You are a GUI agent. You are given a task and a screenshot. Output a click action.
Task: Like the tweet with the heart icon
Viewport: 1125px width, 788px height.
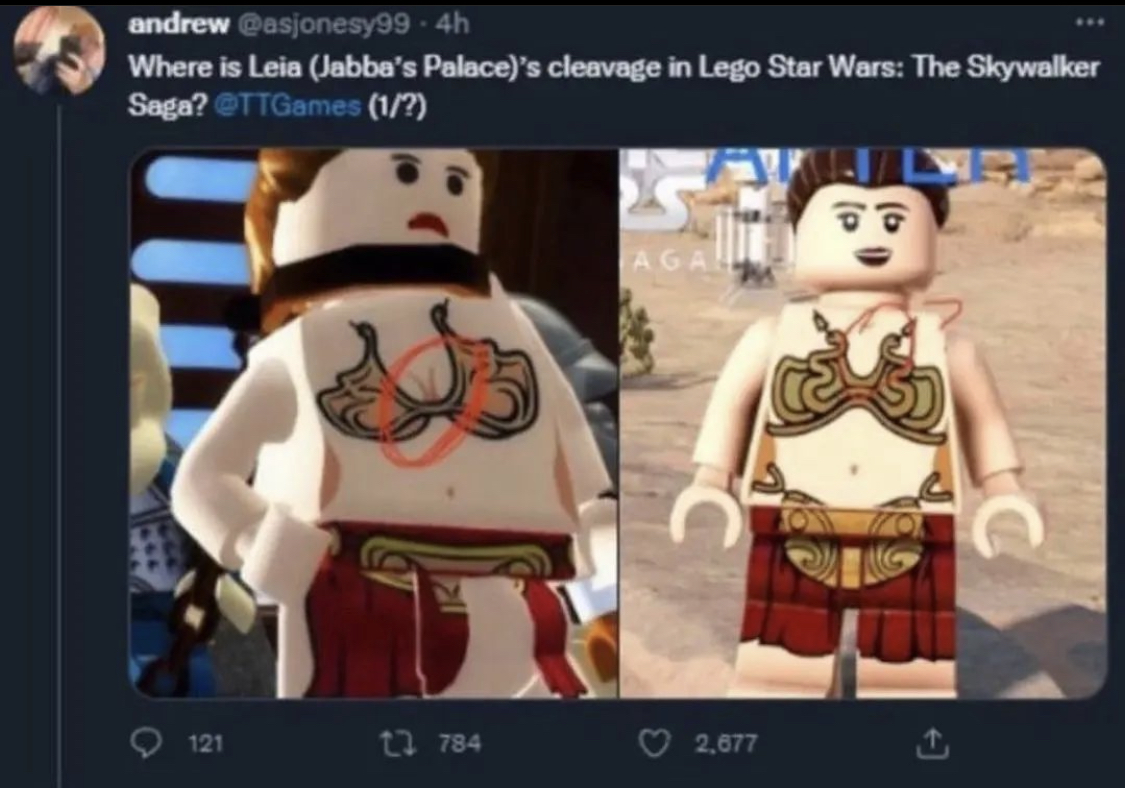pyautogui.click(x=654, y=744)
